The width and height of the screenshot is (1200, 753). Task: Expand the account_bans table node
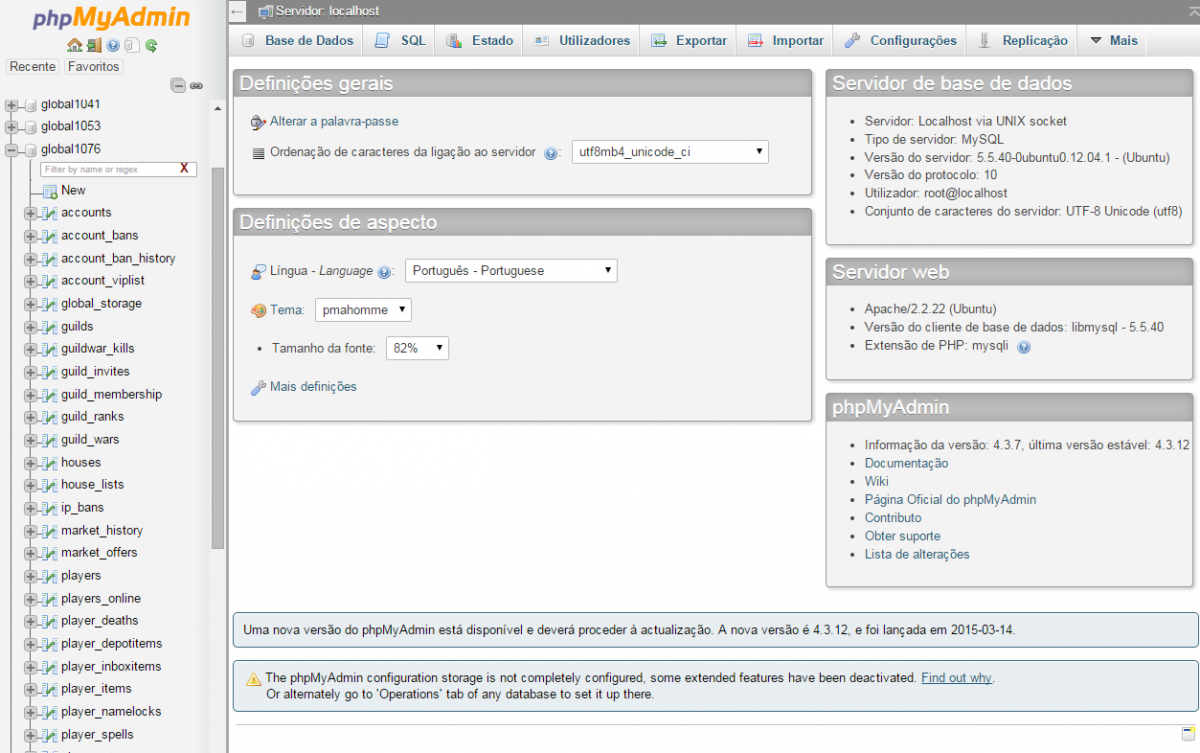pos(30,236)
